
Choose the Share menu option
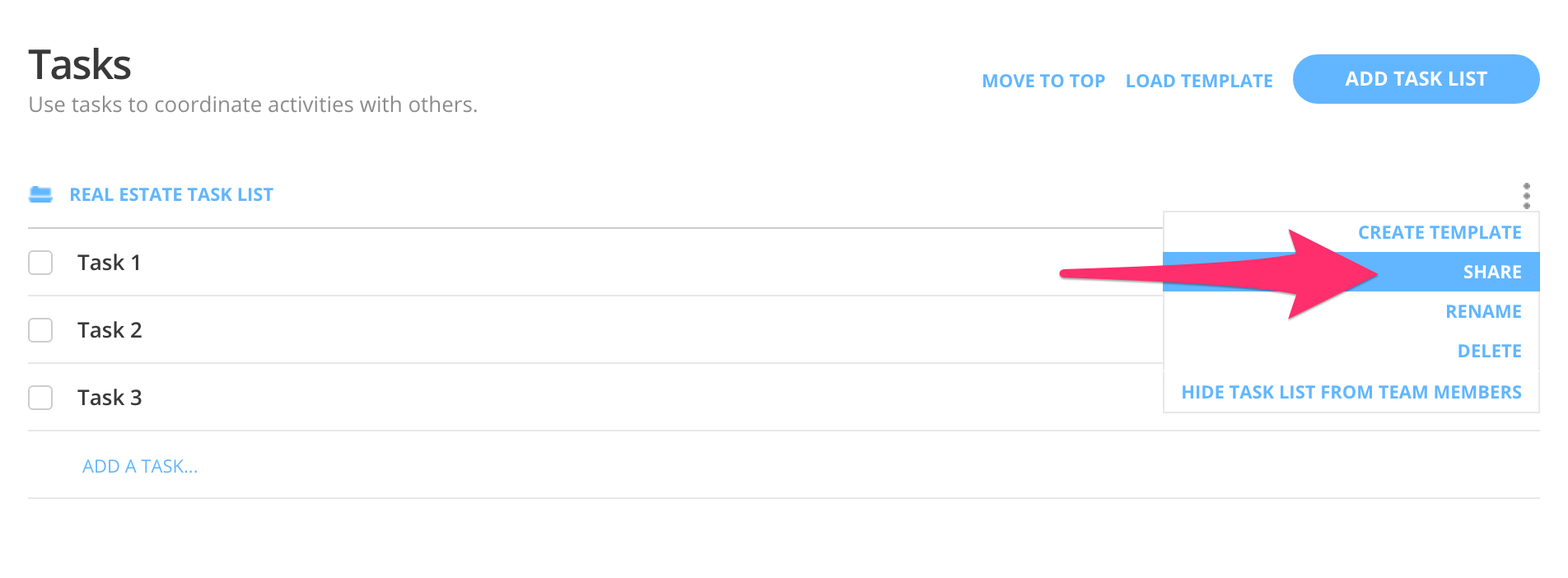1491,273
